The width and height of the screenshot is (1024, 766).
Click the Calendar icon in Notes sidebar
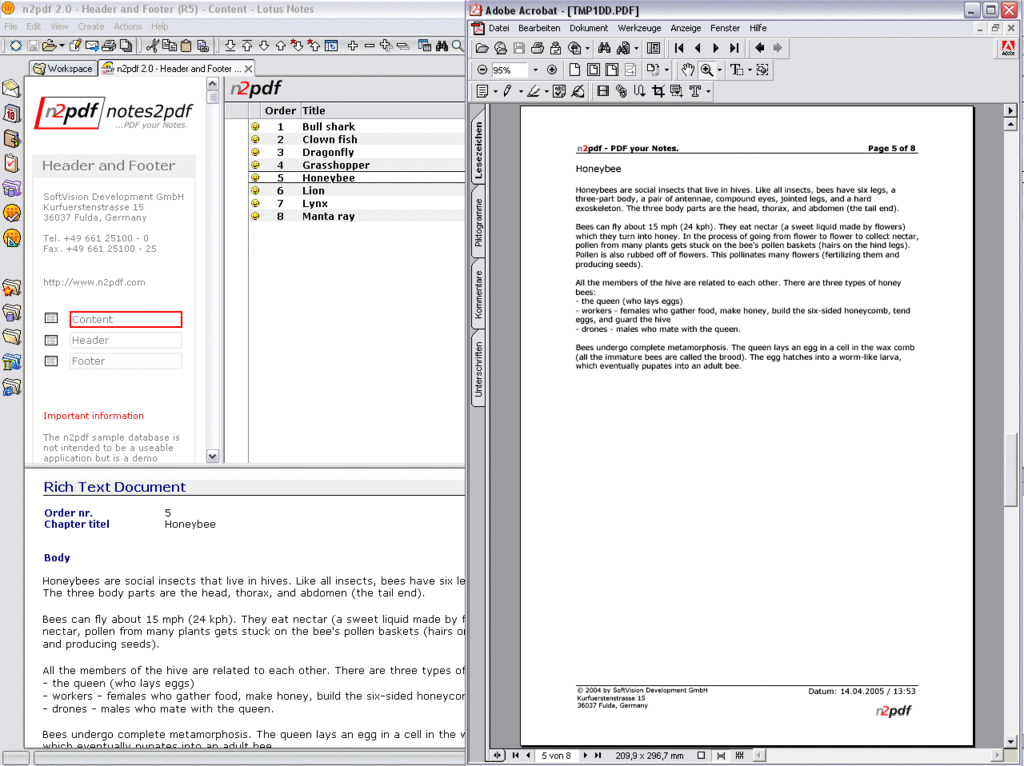[x=12, y=114]
